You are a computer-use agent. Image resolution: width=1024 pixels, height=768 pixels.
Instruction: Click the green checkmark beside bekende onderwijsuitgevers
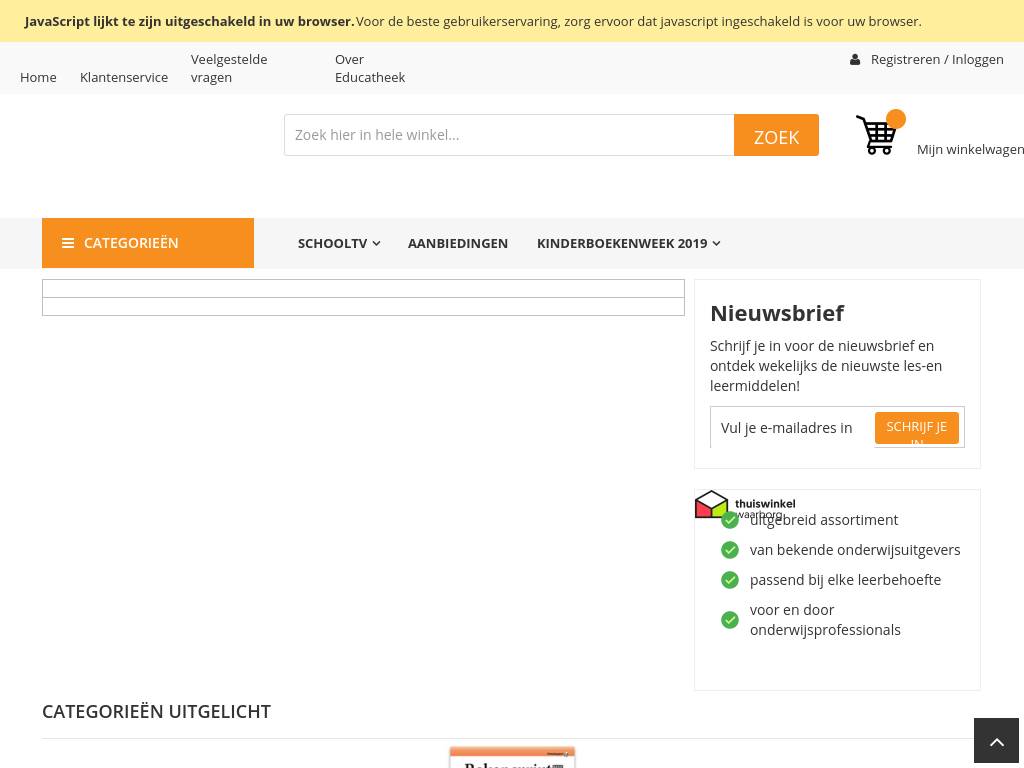(730, 550)
